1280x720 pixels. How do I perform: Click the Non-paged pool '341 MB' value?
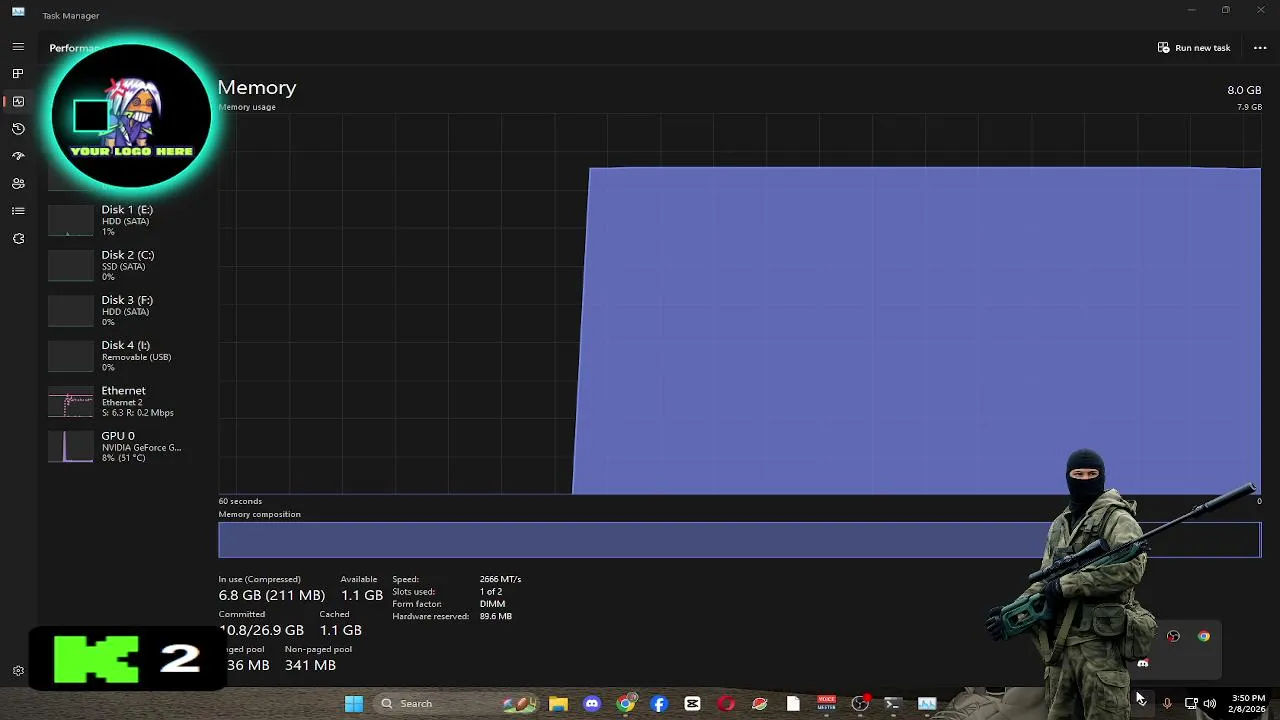point(310,665)
